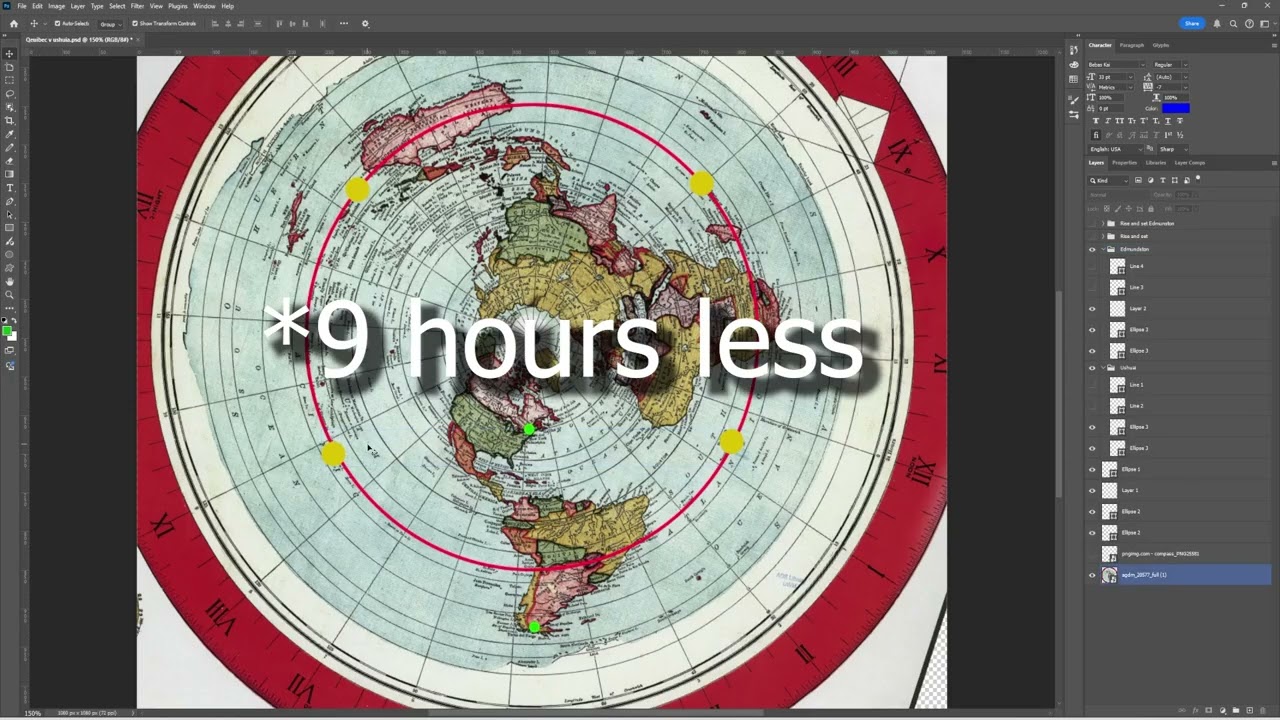The height and width of the screenshot is (720, 1280).
Task: Open the Layers panel hamburger menu
Action: (1274, 162)
